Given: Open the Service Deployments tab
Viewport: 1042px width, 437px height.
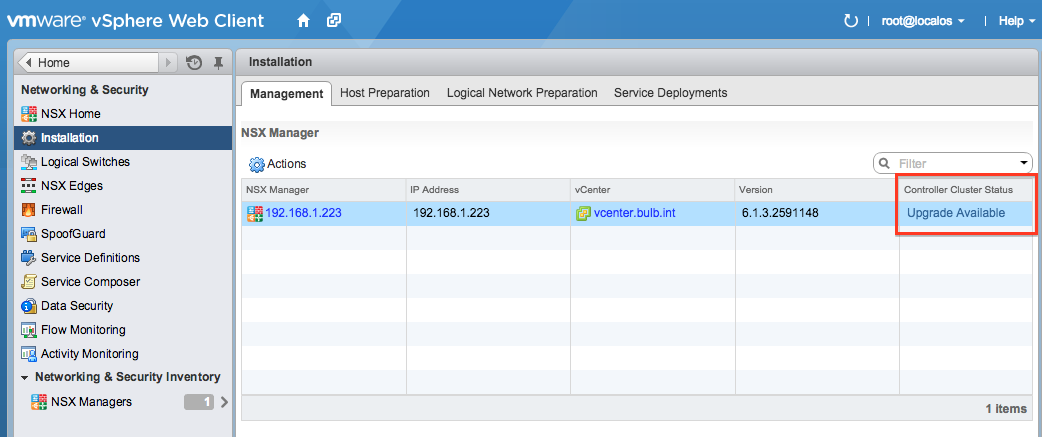Looking at the screenshot, I should 671,93.
